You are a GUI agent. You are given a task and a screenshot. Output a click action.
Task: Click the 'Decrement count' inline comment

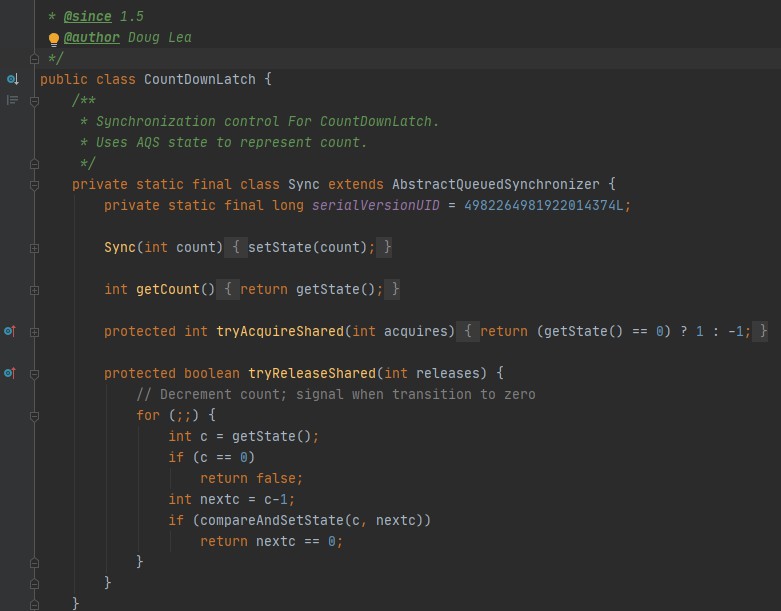click(x=335, y=394)
